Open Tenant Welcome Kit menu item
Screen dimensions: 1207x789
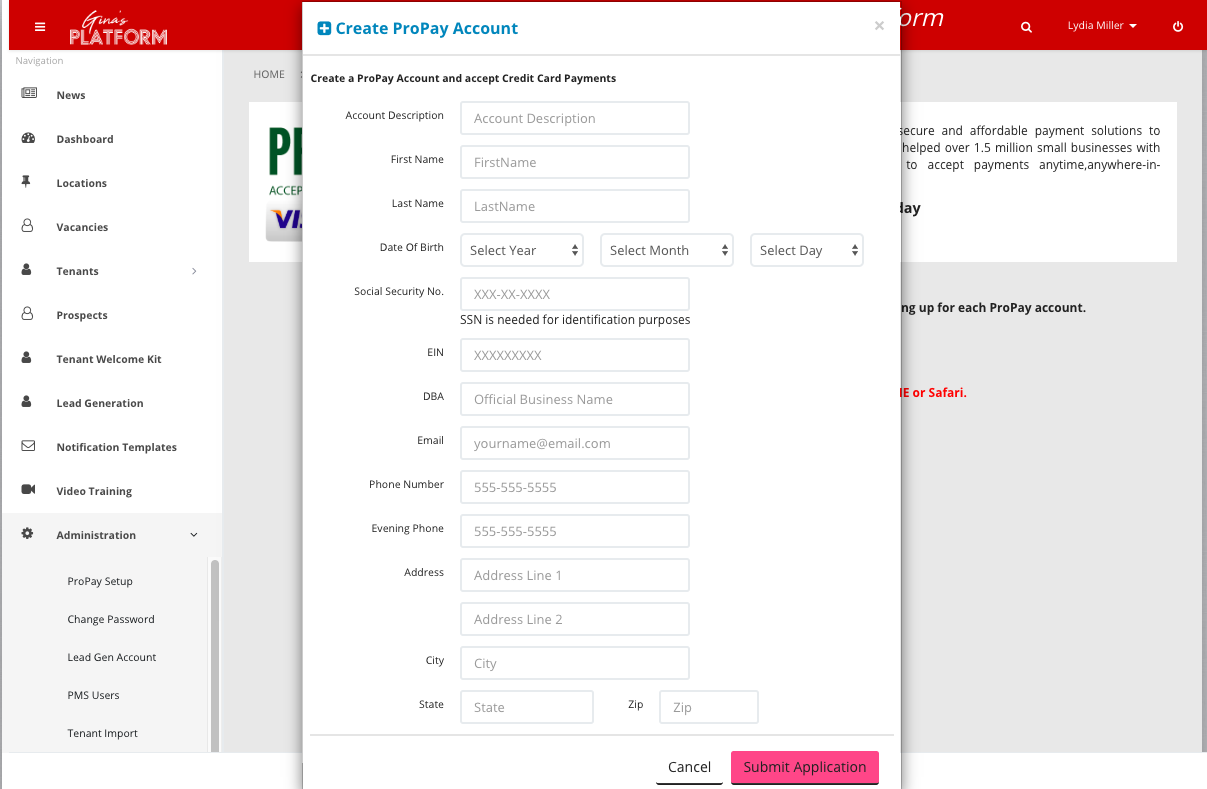pyautogui.click(x=111, y=359)
